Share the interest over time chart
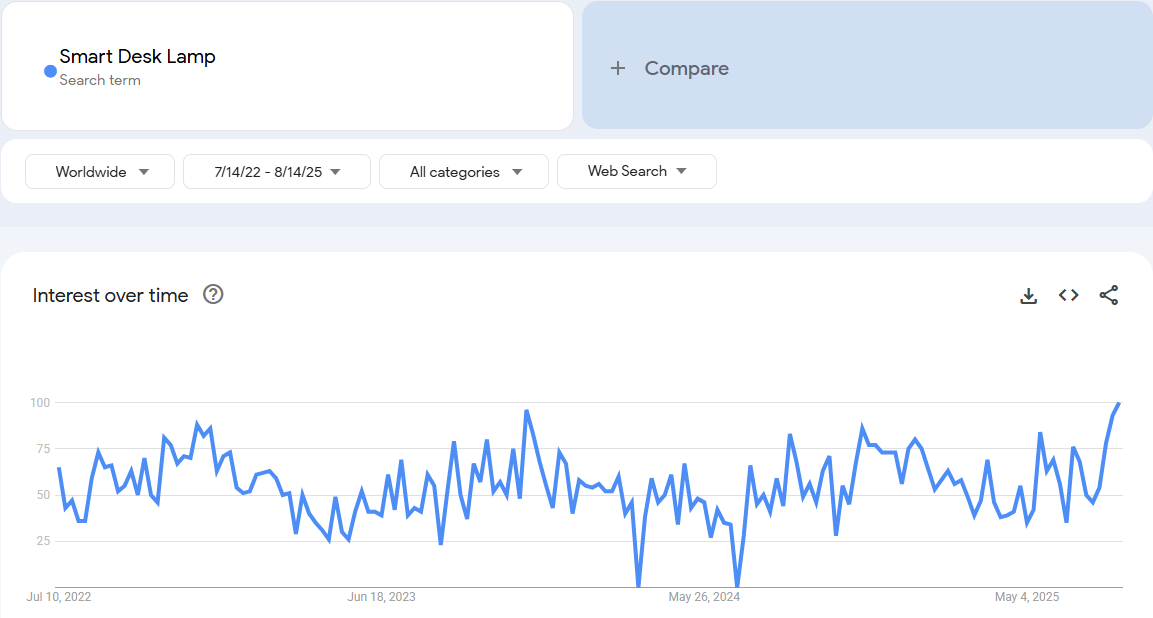 (x=1108, y=295)
